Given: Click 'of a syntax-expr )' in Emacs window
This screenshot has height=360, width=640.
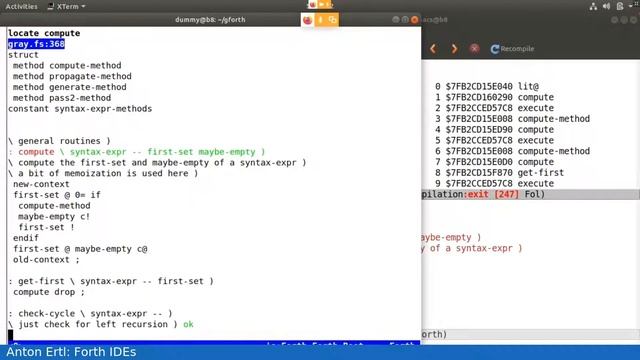Looking at the screenshot, I should (x=476, y=248).
